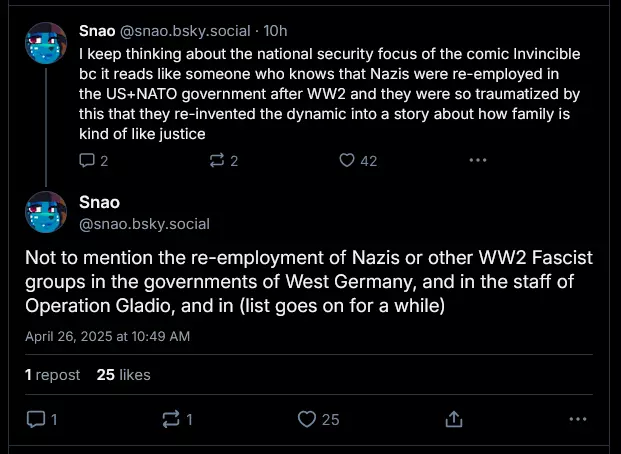Like the main post with 25 likes
The image size is (621, 454).
tap(308, 419)
